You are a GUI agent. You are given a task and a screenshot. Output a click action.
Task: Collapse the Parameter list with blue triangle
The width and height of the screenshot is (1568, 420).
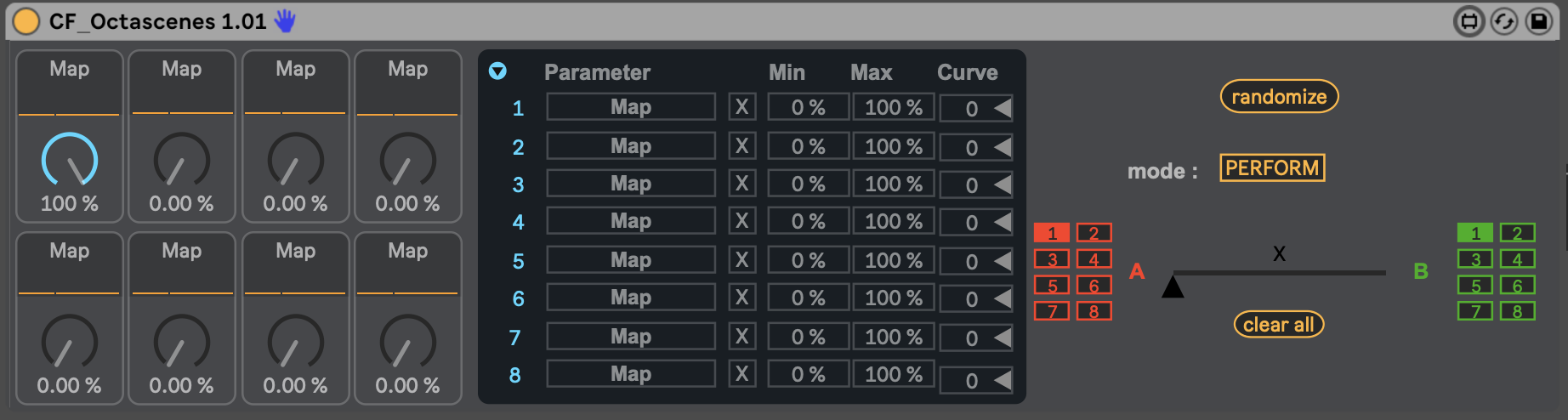[497, 71]
